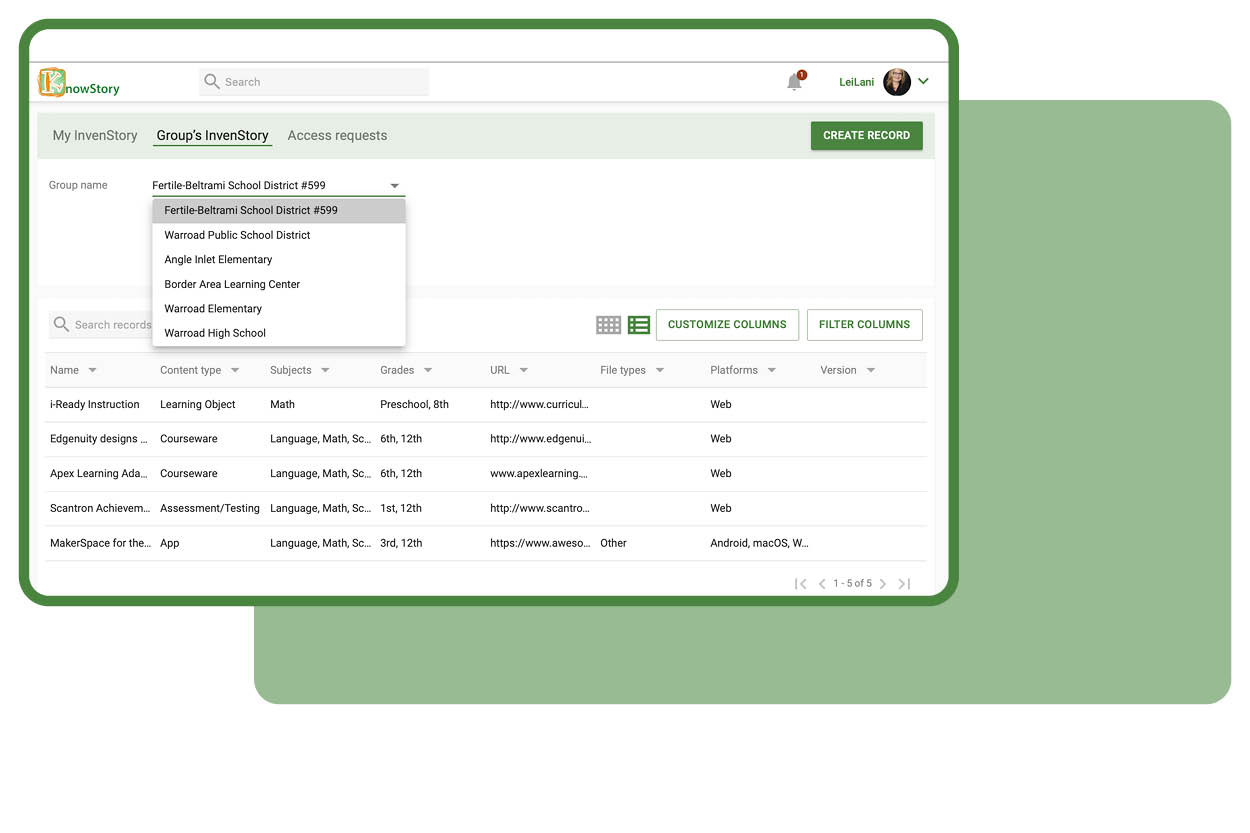Click the www.apexlearning… URL cell

(539, 473)
